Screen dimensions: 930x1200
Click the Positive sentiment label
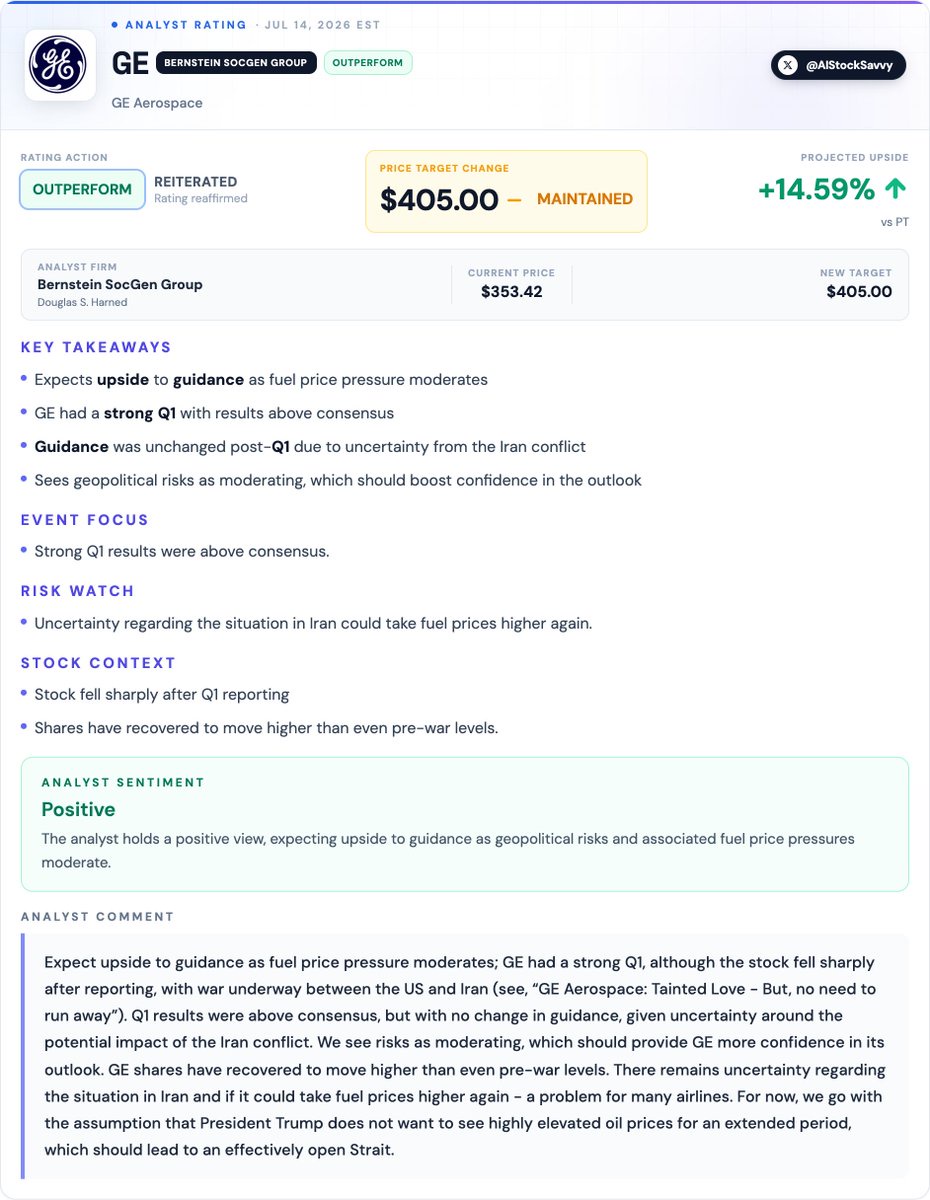[x=78, y=809]
